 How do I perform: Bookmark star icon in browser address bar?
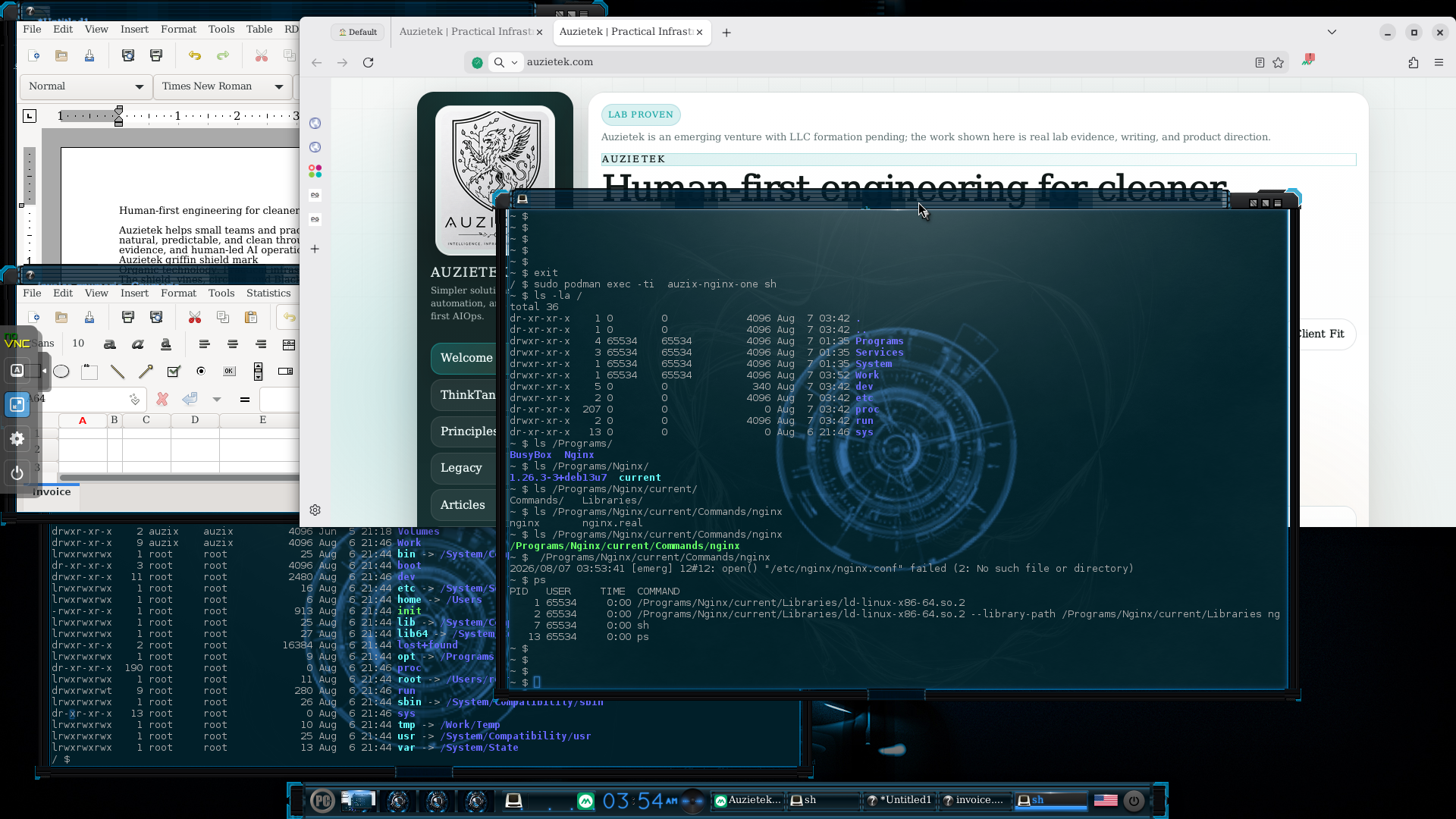pyautogui.click(x=1279, y=62)
